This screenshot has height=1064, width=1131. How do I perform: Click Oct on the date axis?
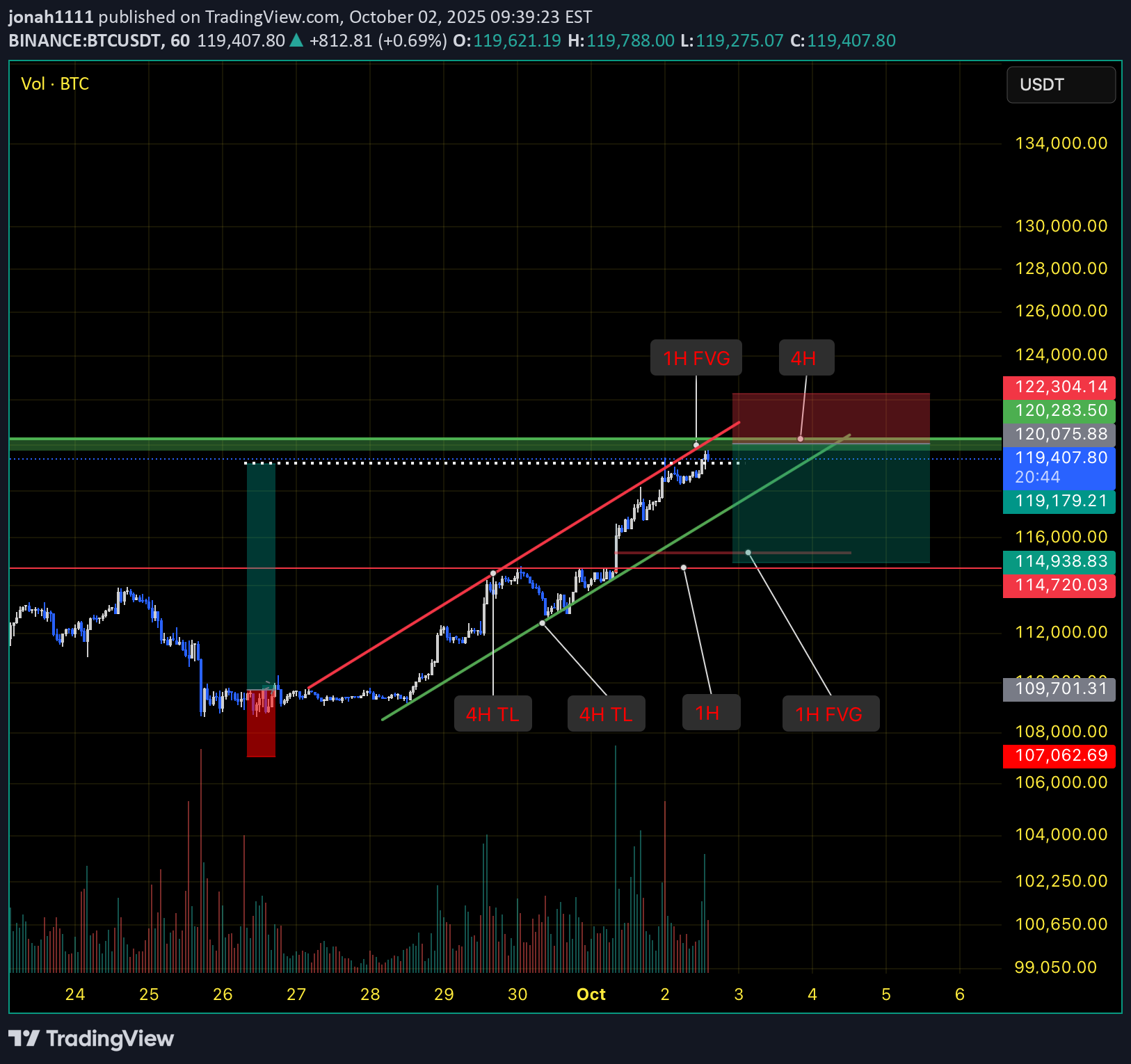591,994
